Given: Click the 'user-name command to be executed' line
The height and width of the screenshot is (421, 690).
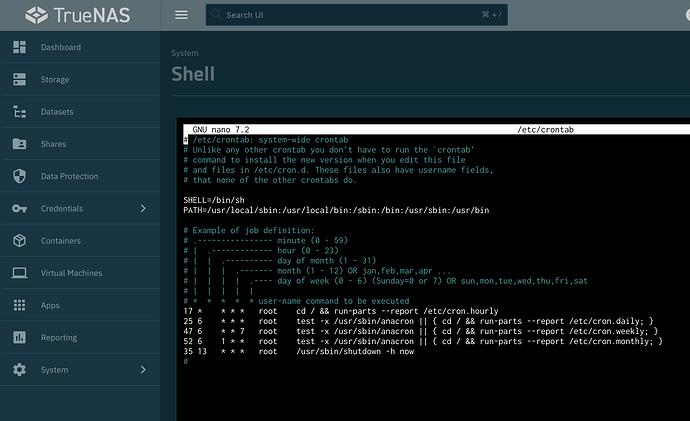Looking at the screenshot, I should (x=297, y=301).
